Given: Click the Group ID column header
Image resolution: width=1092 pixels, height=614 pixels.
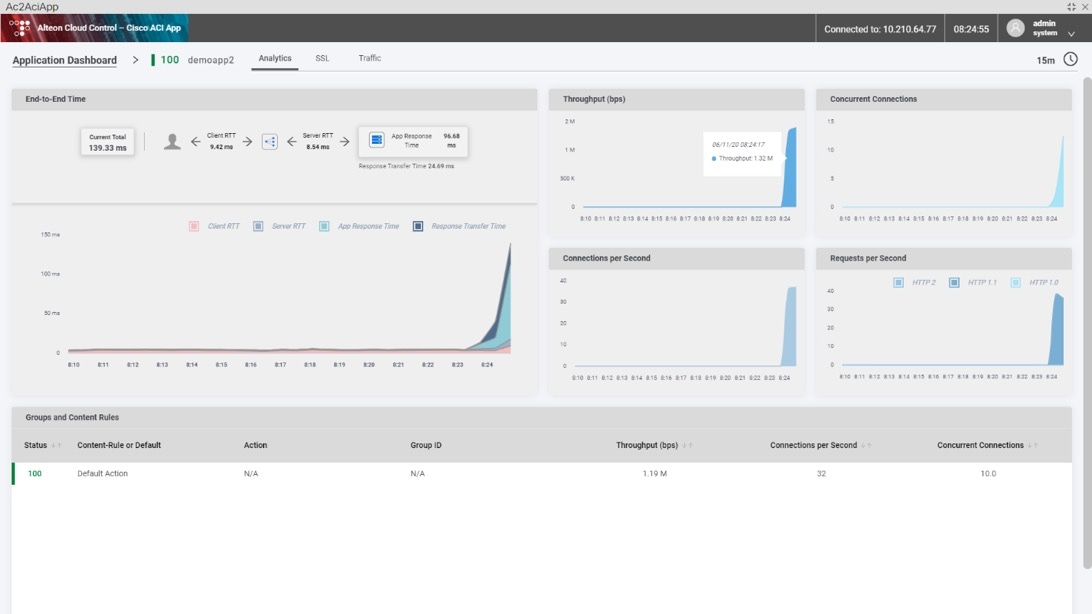Looking at the screenshot, I should click(x=426, y=446).
